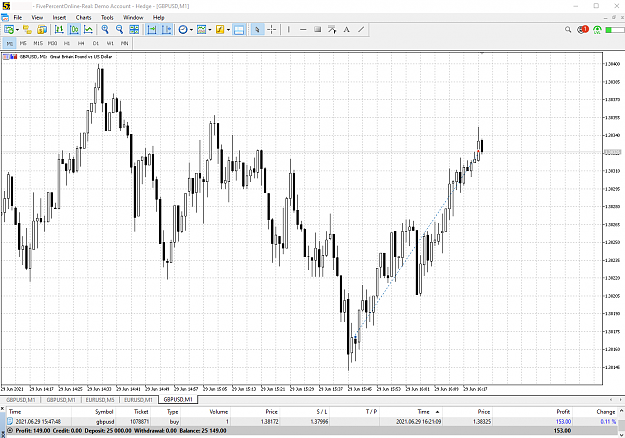
Task: Open the Help menu
Action: (x=159, y=18)
